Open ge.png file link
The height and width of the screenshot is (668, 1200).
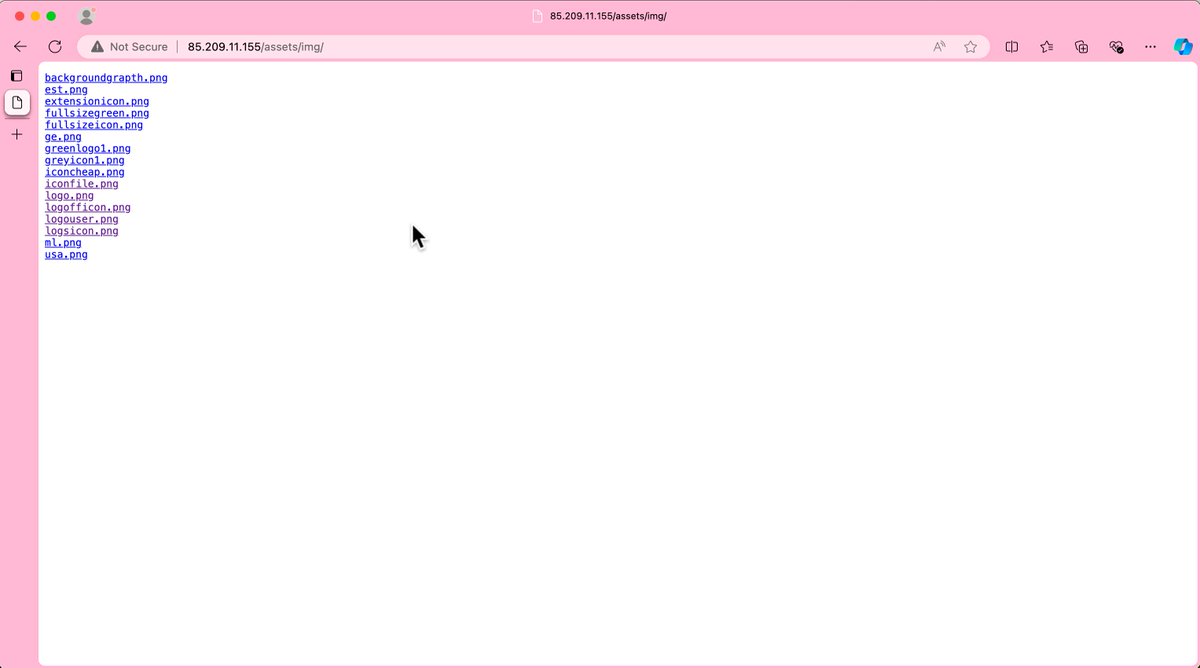tap(63, 137)
